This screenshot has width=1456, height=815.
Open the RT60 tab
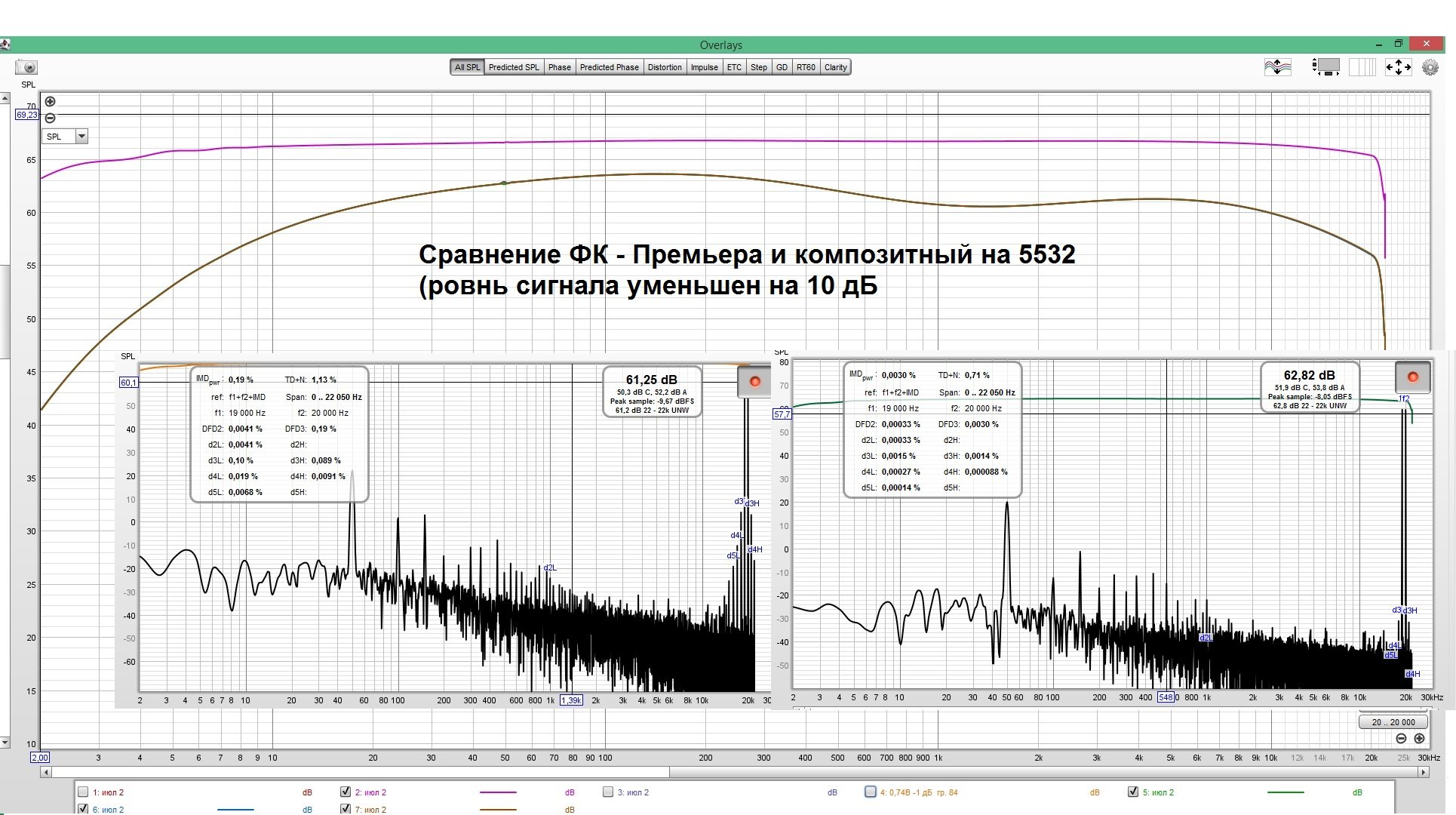pyautogui.click(x=806, y=67)
